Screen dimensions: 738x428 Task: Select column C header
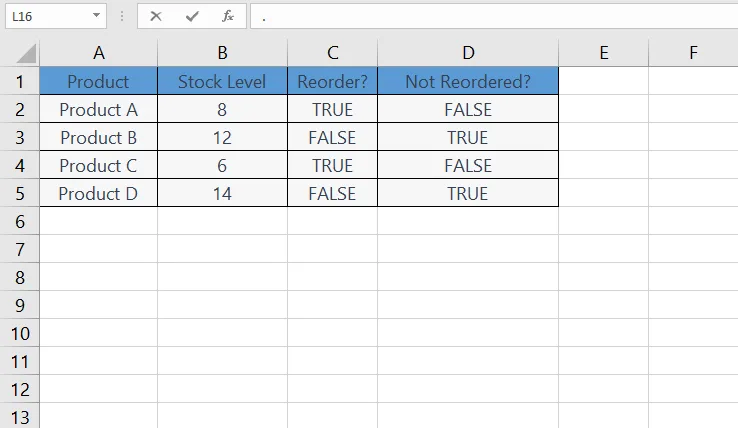click(x=332, y=53)
